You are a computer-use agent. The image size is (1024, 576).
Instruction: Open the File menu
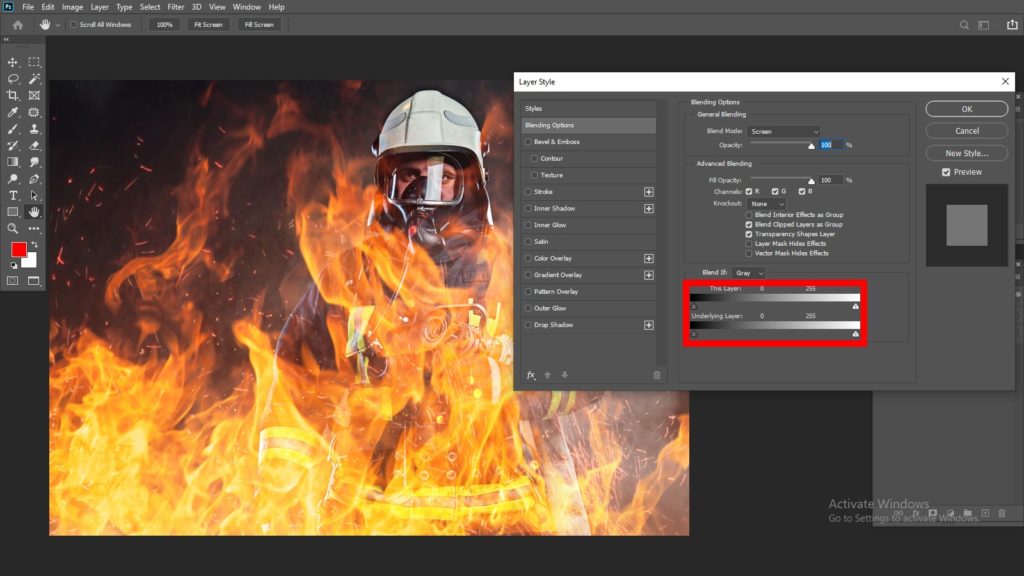click(28, 7)
